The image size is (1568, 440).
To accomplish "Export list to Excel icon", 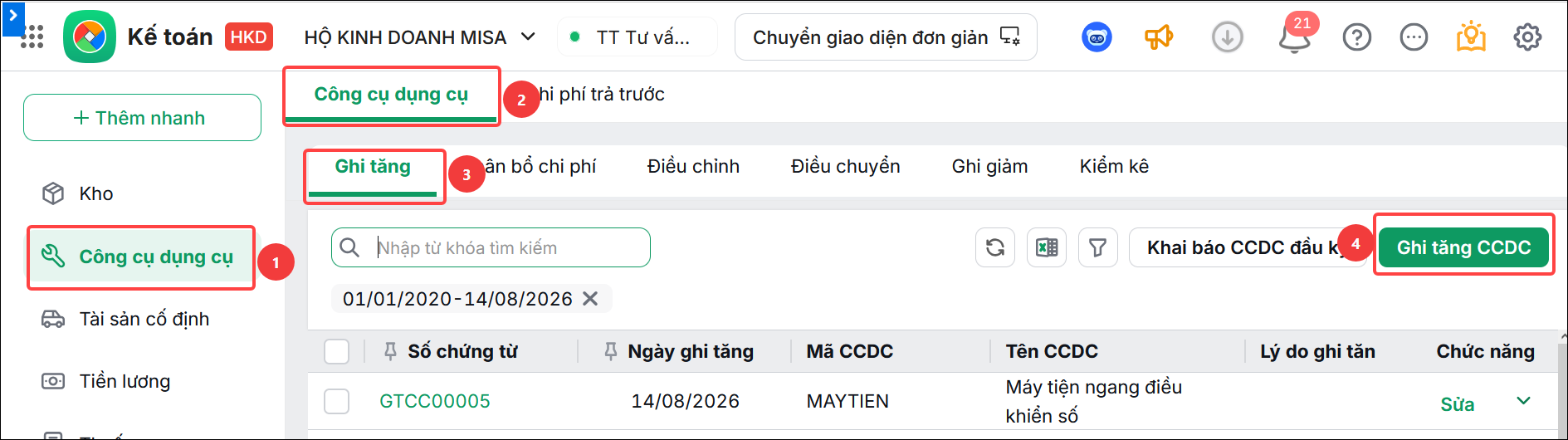I will pyautogui.click(x=1046, y=247).
